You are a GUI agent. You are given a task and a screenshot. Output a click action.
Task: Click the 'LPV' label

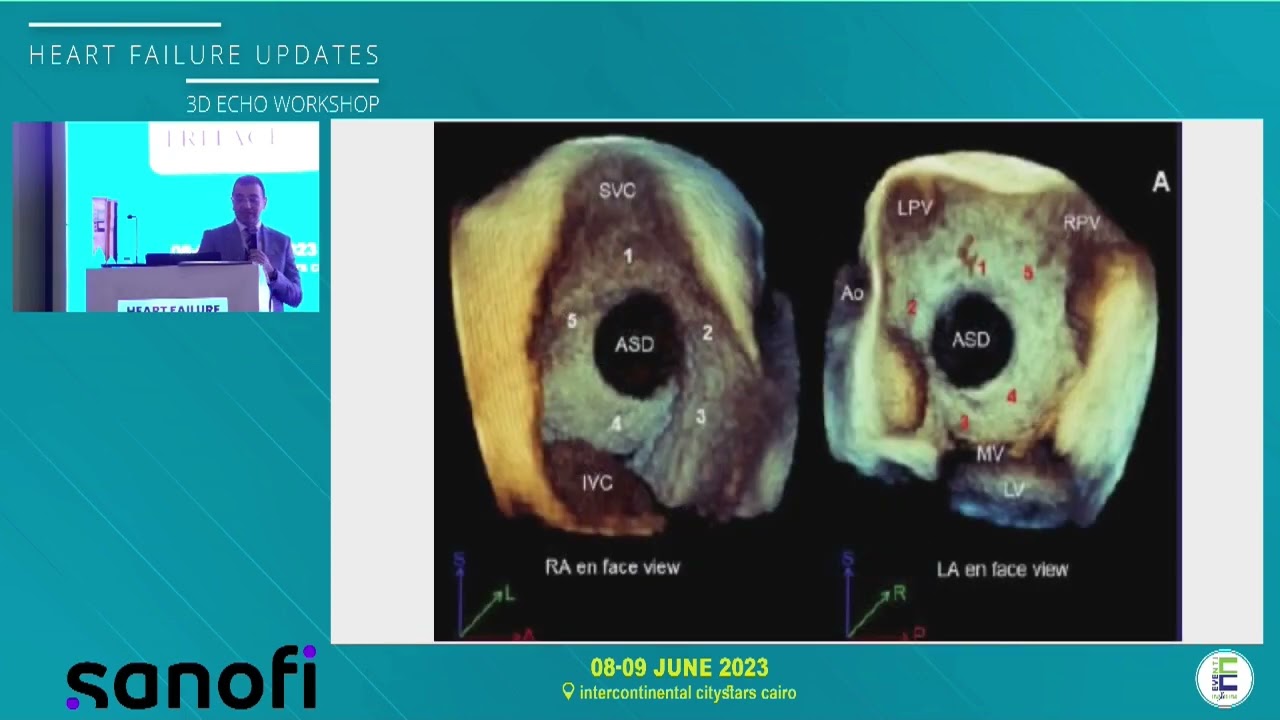pyautogui.click(x=915, y=208)
